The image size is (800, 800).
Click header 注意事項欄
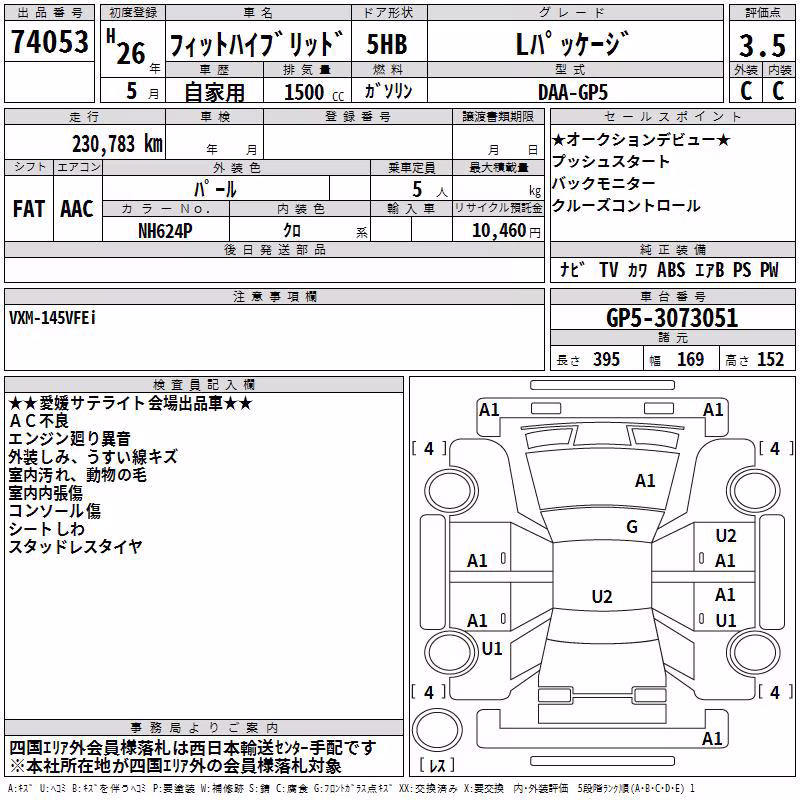[x=274, y=296]
